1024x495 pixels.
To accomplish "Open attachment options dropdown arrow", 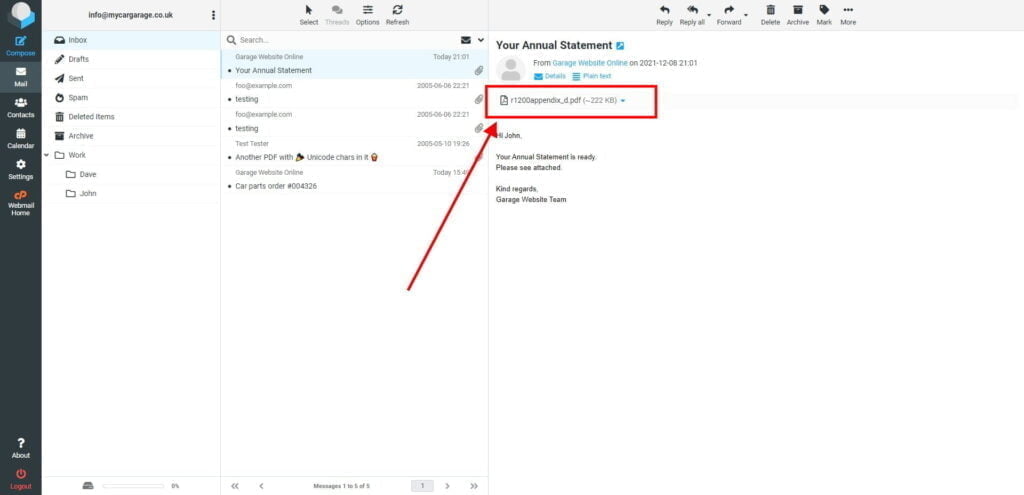I will point(623,101).
